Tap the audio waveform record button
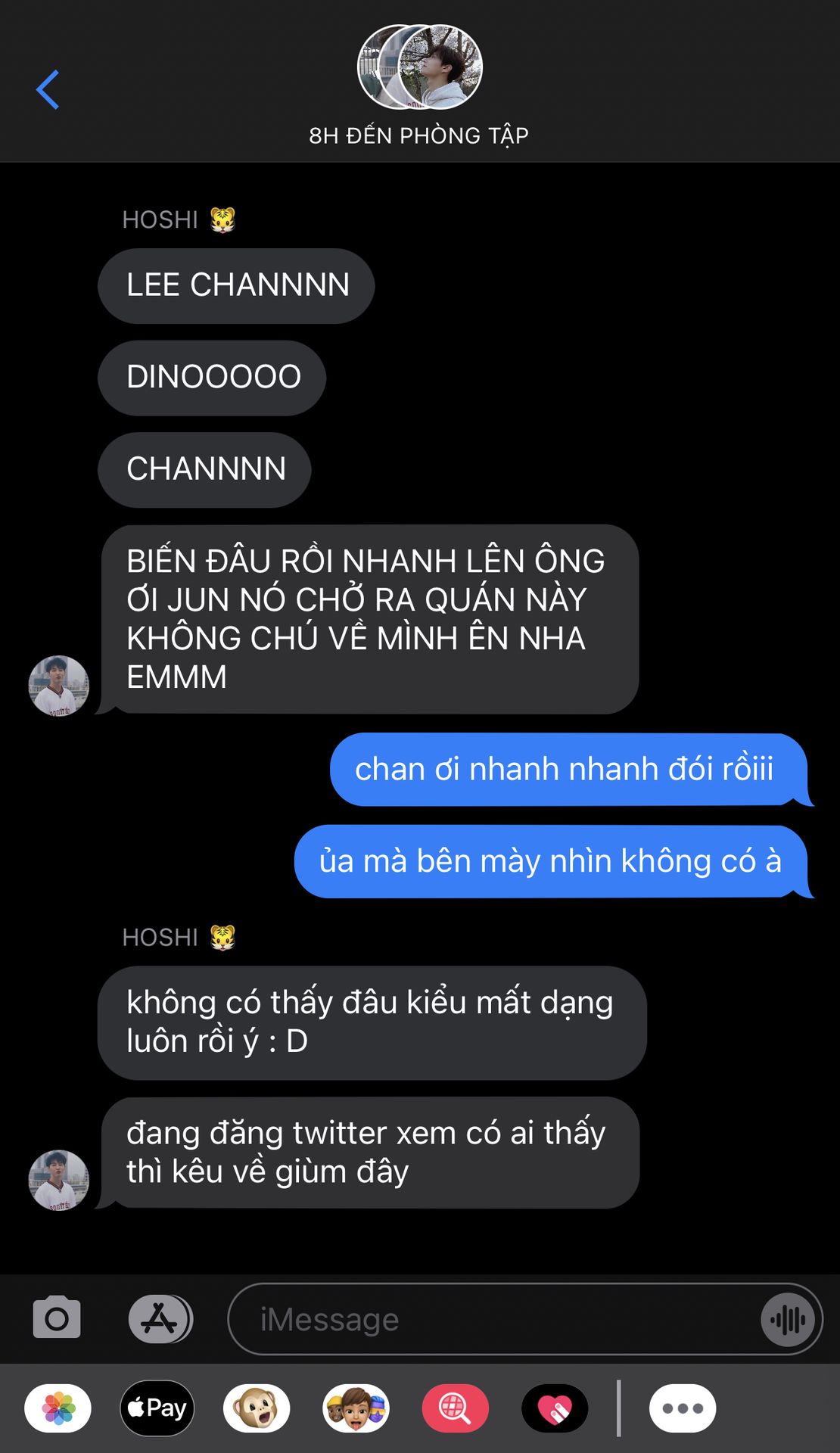This screenshot has height=1453, width=840. tap(789, 1320)
